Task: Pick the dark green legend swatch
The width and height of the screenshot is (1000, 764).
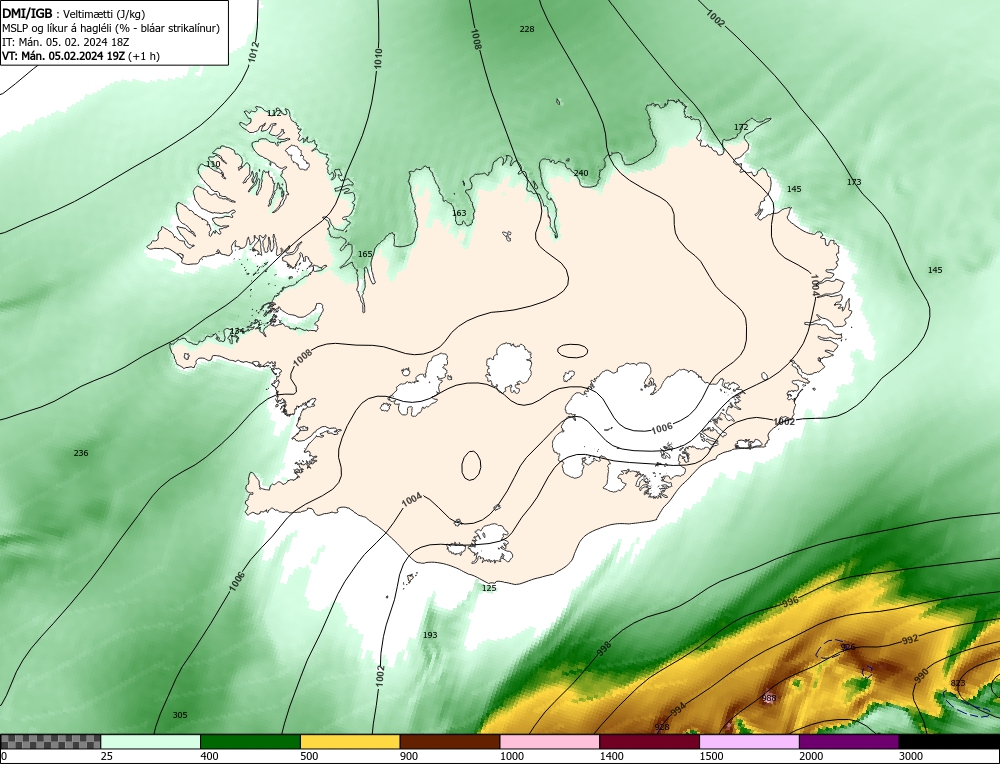Action: click(250, 742)
